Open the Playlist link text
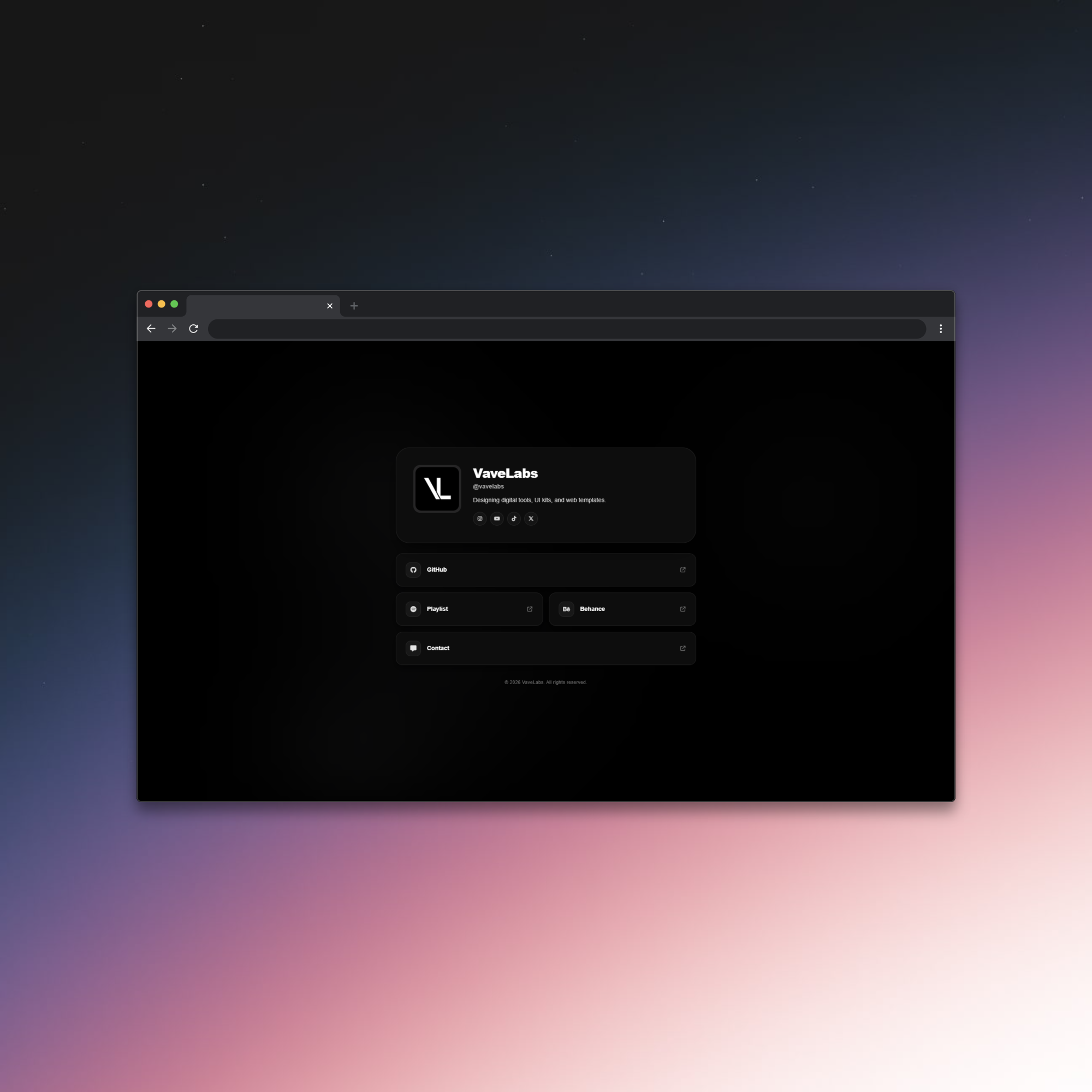This screenshot has width=1092, height=1092. tap(437, 609)
